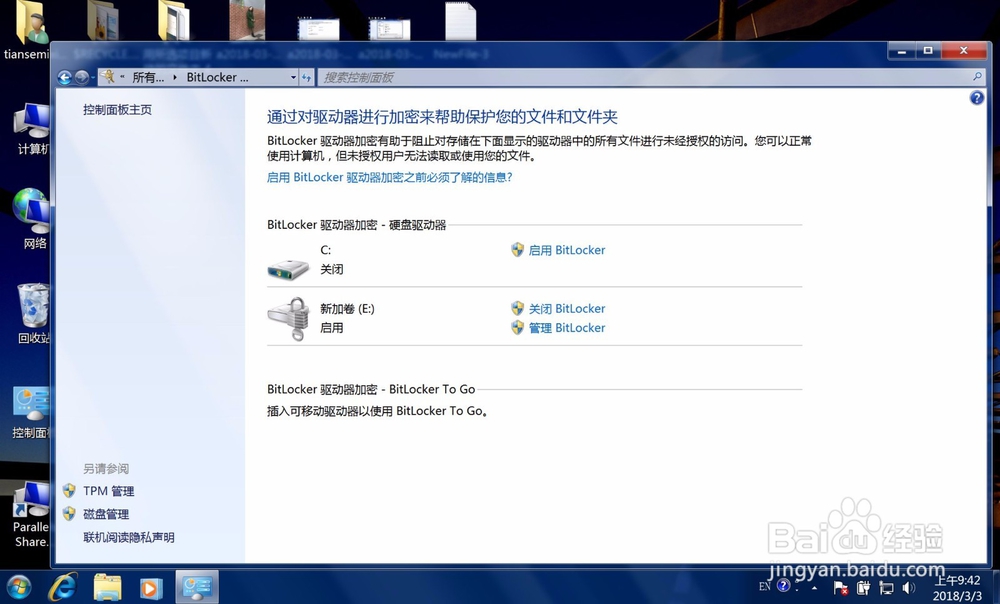Click the volume speaker tray icon
The image size is (1000, 604).
[x=909, y=588]
